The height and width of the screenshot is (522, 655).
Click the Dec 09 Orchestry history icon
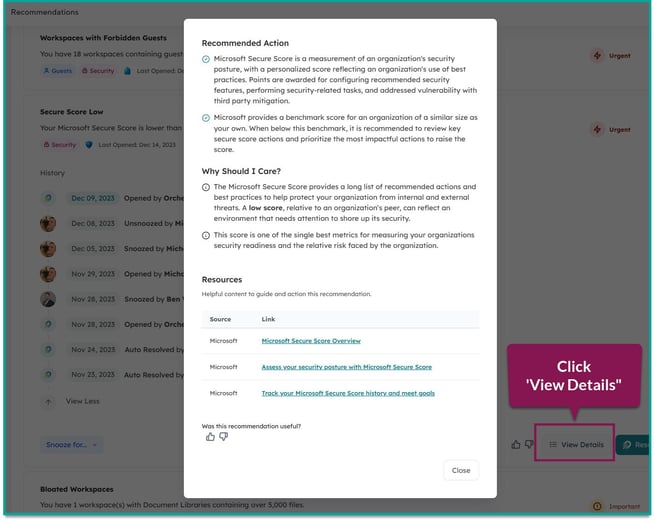48,199
